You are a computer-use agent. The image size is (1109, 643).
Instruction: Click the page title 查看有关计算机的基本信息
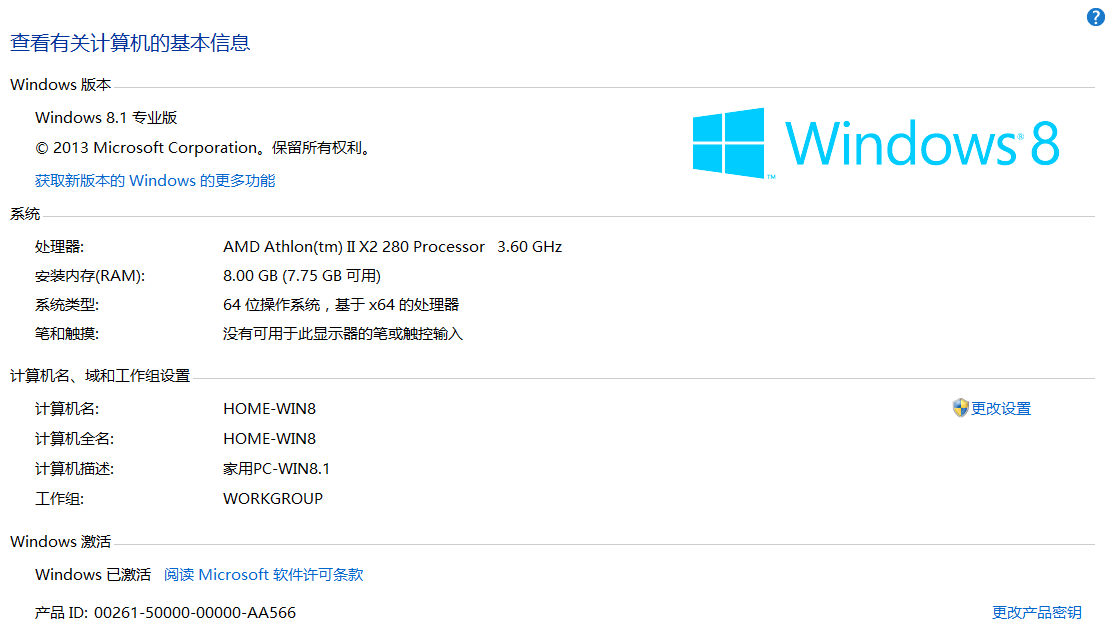pos(129,43)
